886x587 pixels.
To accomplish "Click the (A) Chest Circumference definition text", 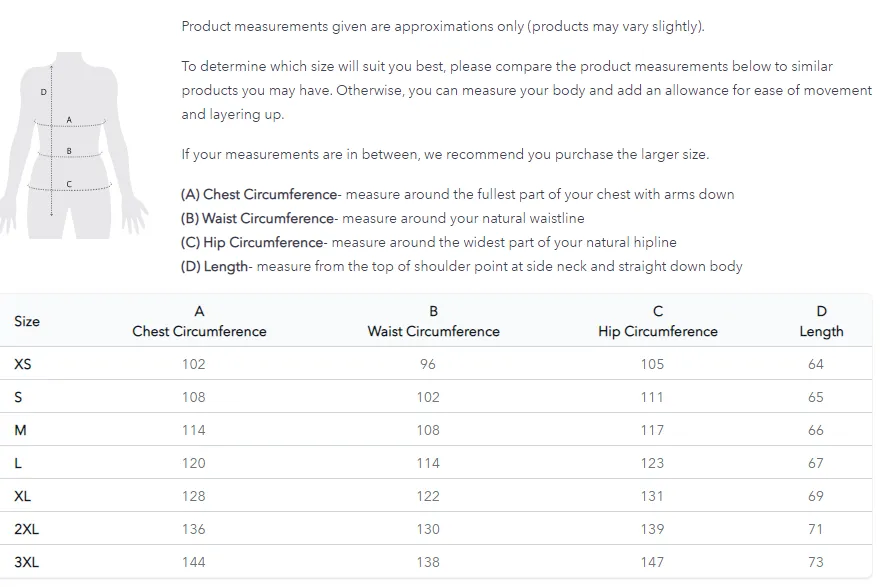I will click(x=457, y=194).
